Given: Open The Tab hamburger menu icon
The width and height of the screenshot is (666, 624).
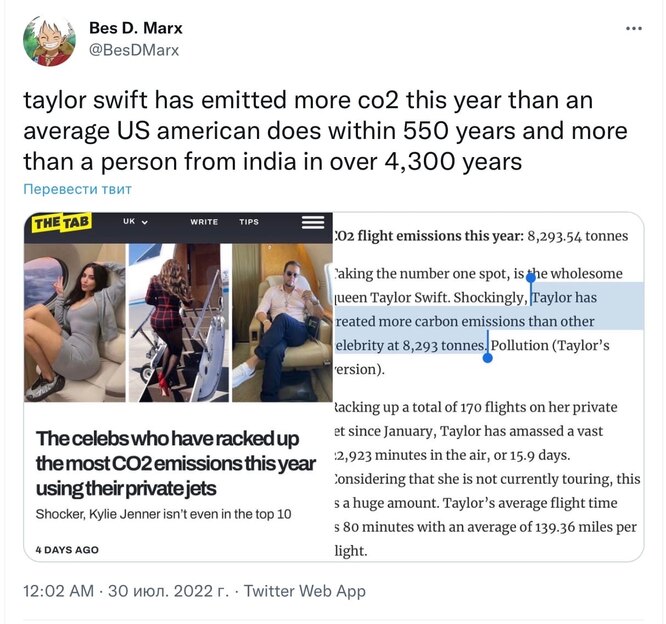Looking at the screenshot, I should pyautogui.click(x=313, y=222).
